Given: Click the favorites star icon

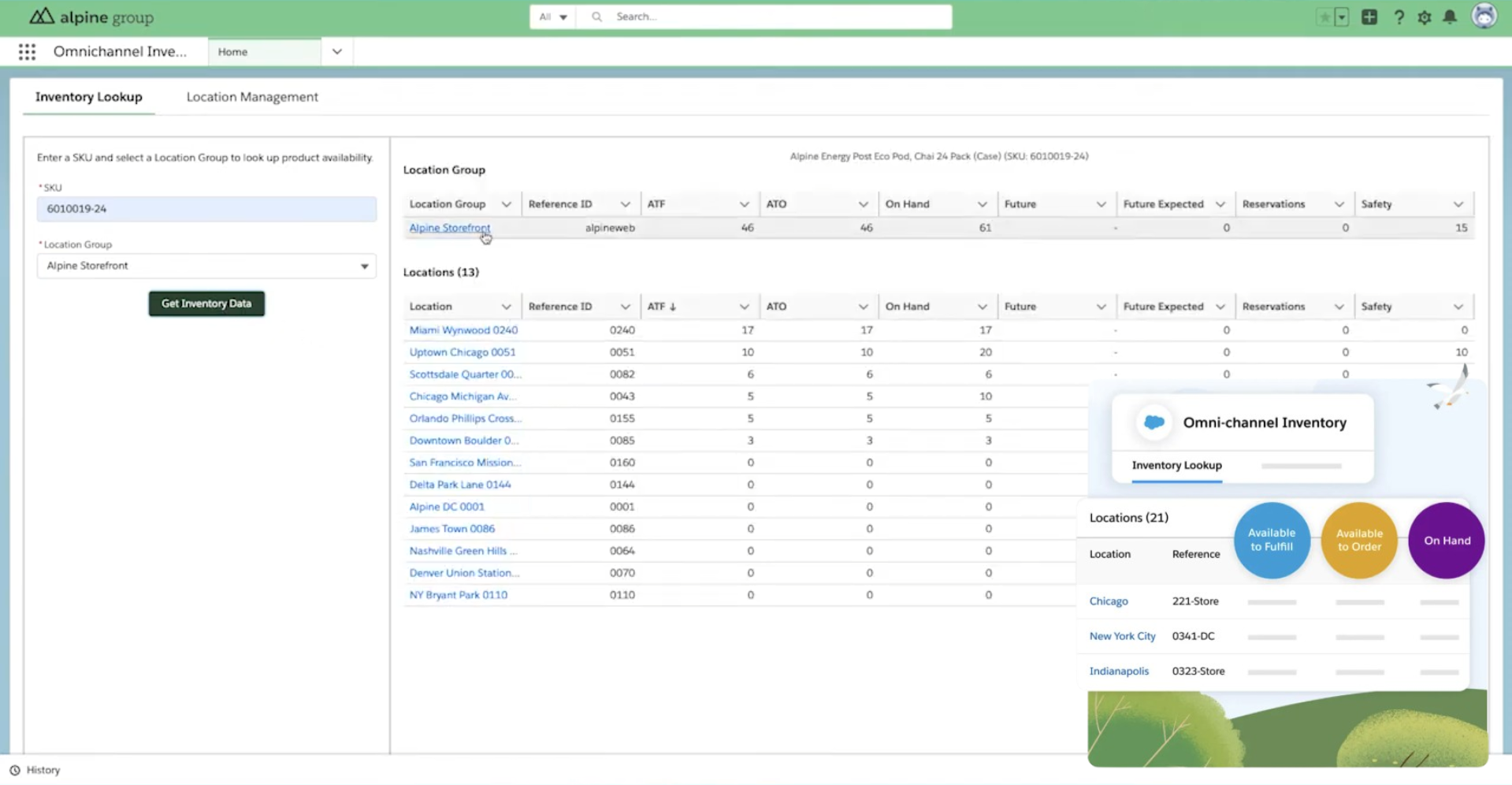Looking at the screenshot, I should [1324, 17].
